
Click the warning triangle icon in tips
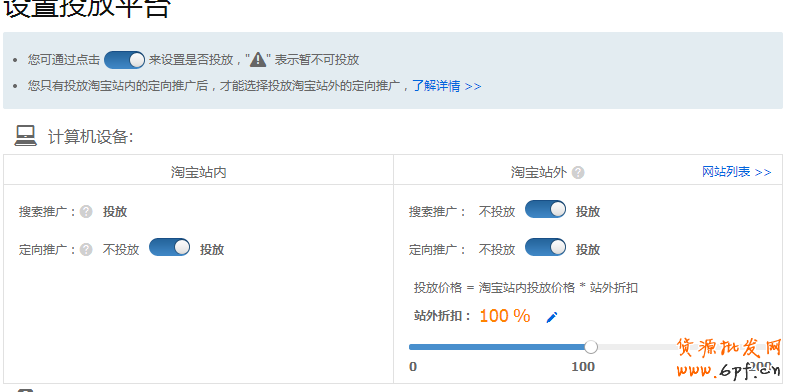[x=258, y=60]
